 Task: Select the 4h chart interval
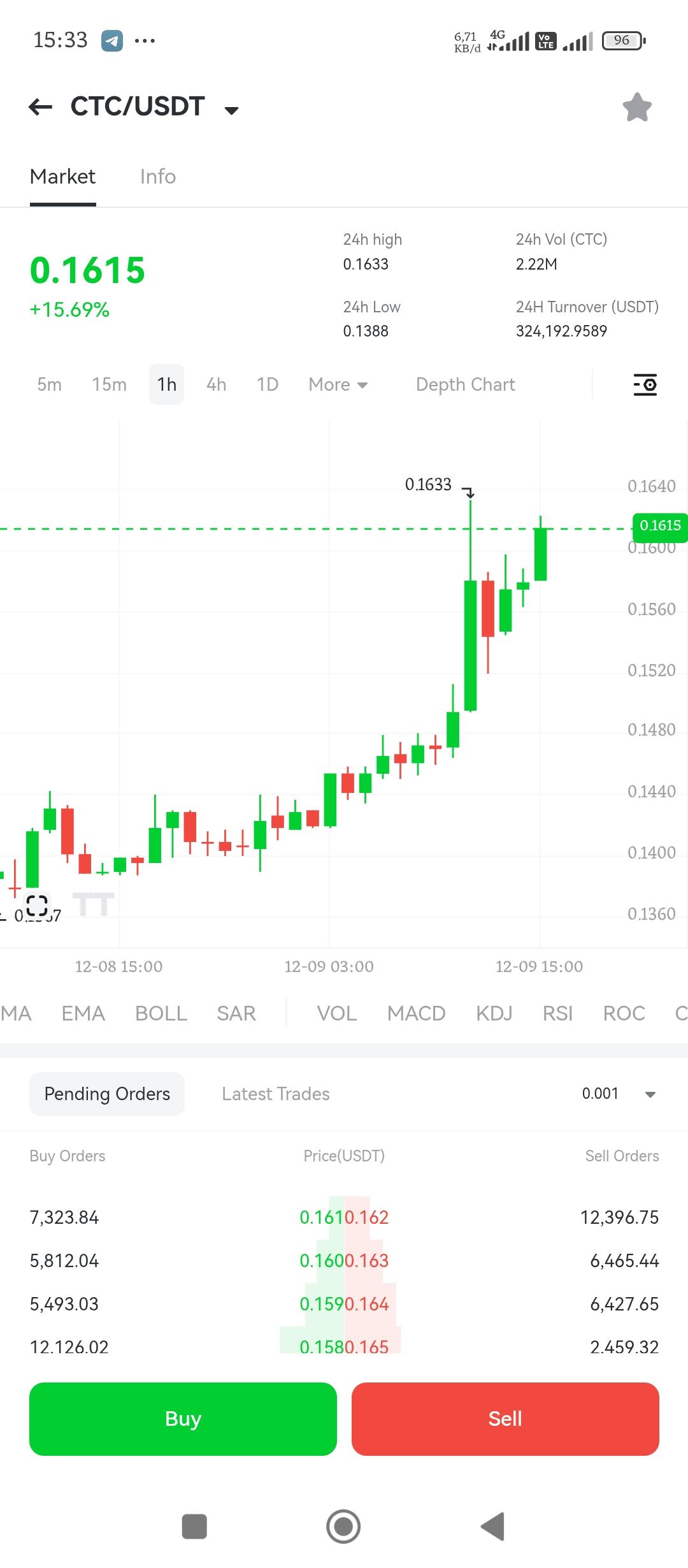tap(217, 384)
